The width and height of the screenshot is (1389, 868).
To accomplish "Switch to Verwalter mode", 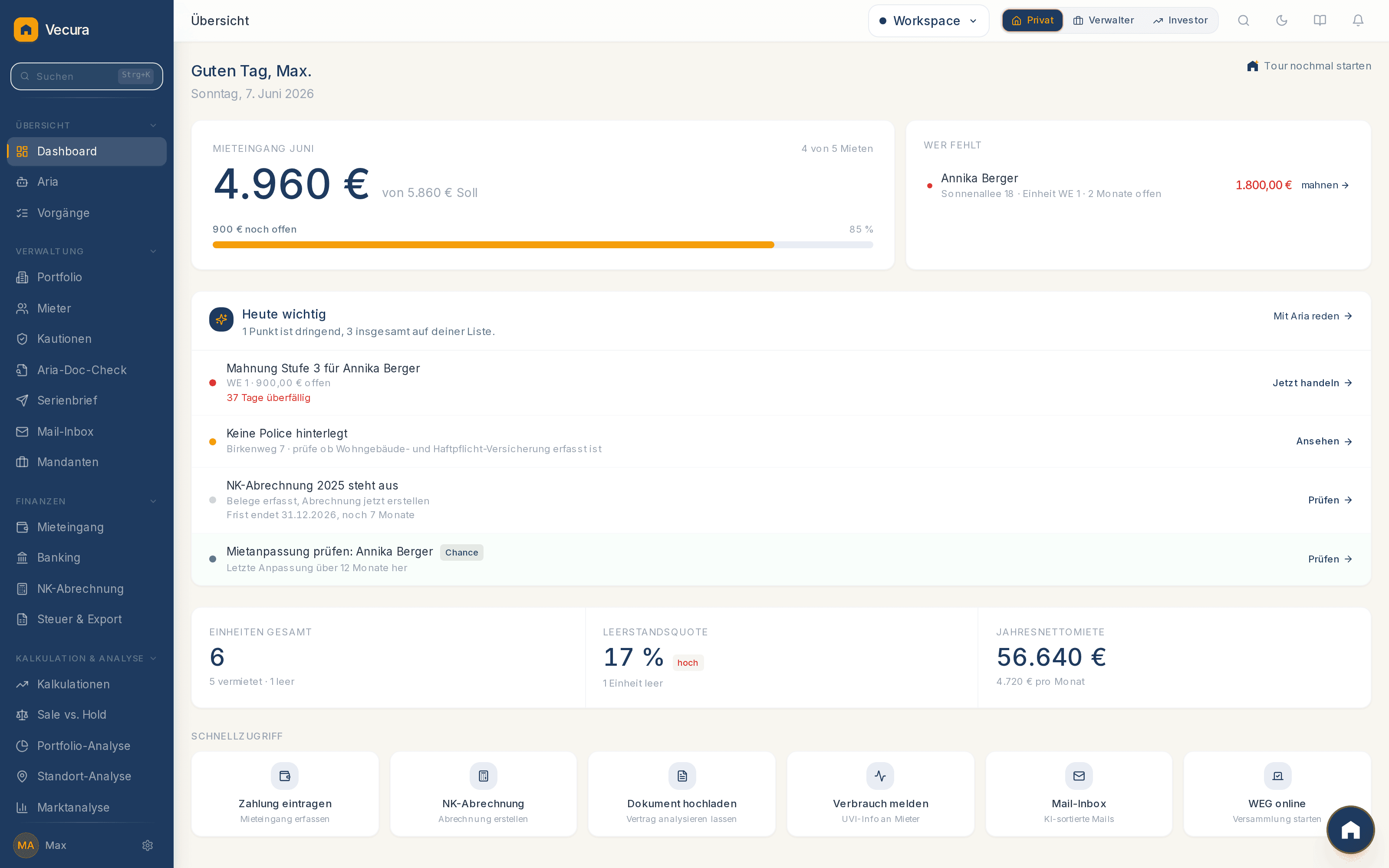I will pyautogui.click(x=1103, y=20).
